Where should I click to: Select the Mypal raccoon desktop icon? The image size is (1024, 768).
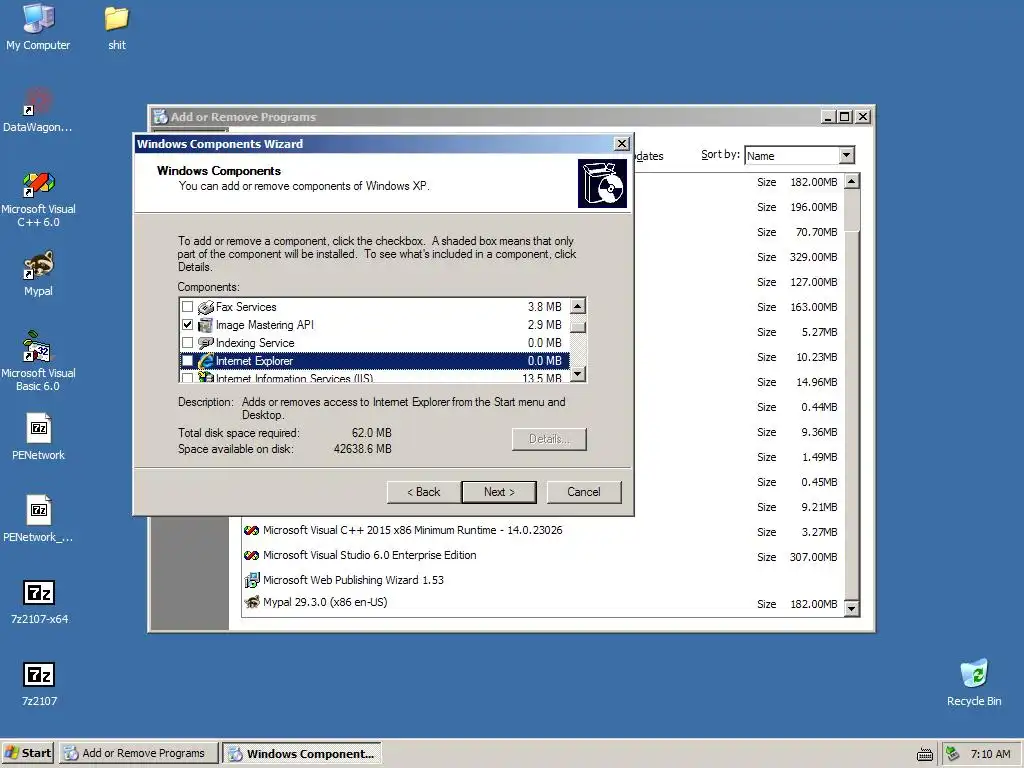point(38,265)
